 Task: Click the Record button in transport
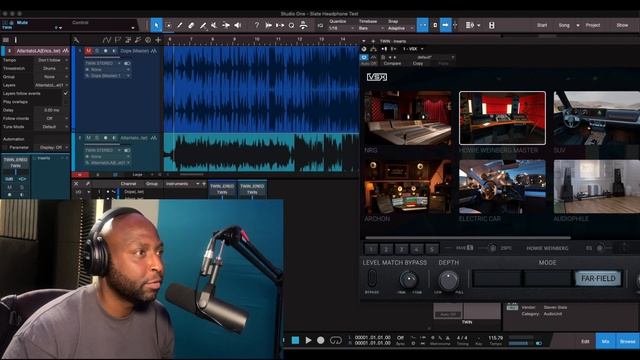321,340
